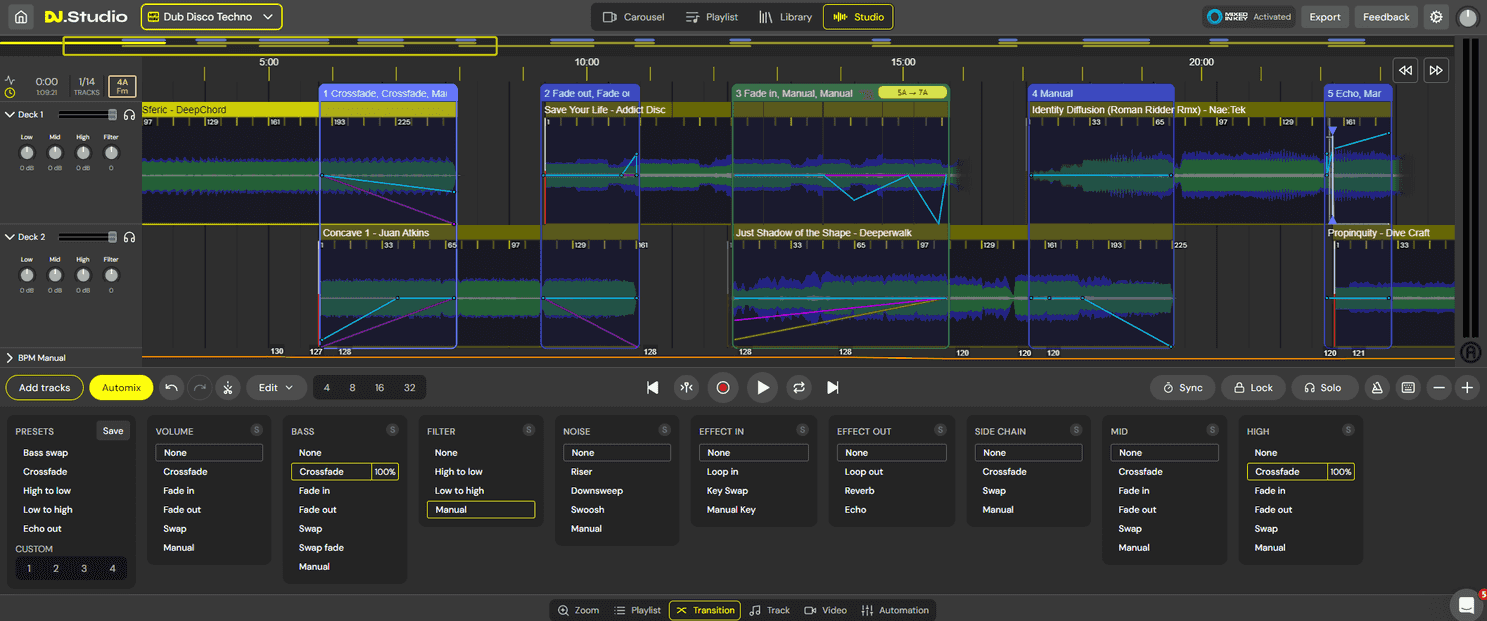Viewport: 1487px width, 621px height.
Task: Collapse the Deck 2 section
Action: pos(10,236)
